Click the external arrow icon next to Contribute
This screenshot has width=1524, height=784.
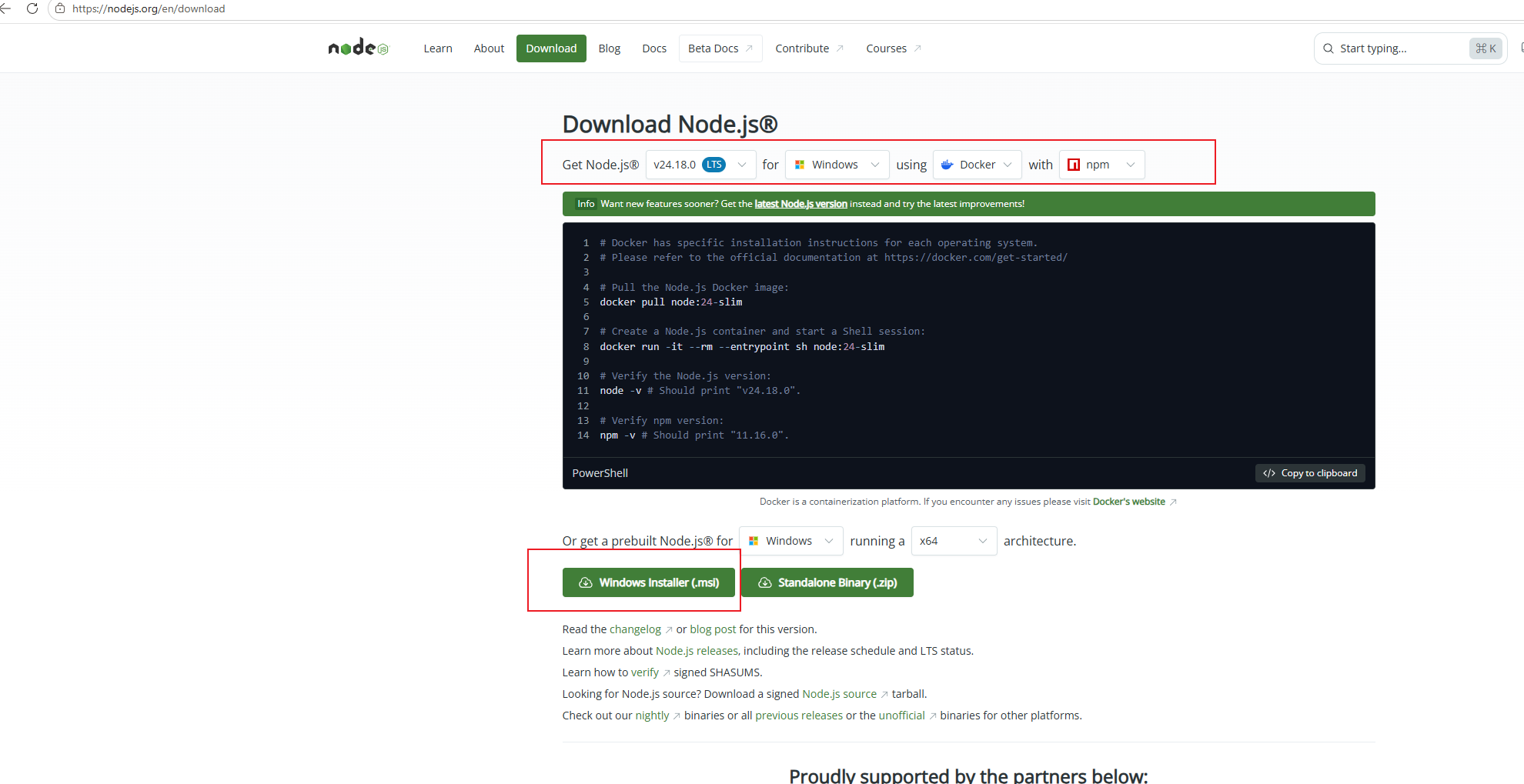pos(840,48)
